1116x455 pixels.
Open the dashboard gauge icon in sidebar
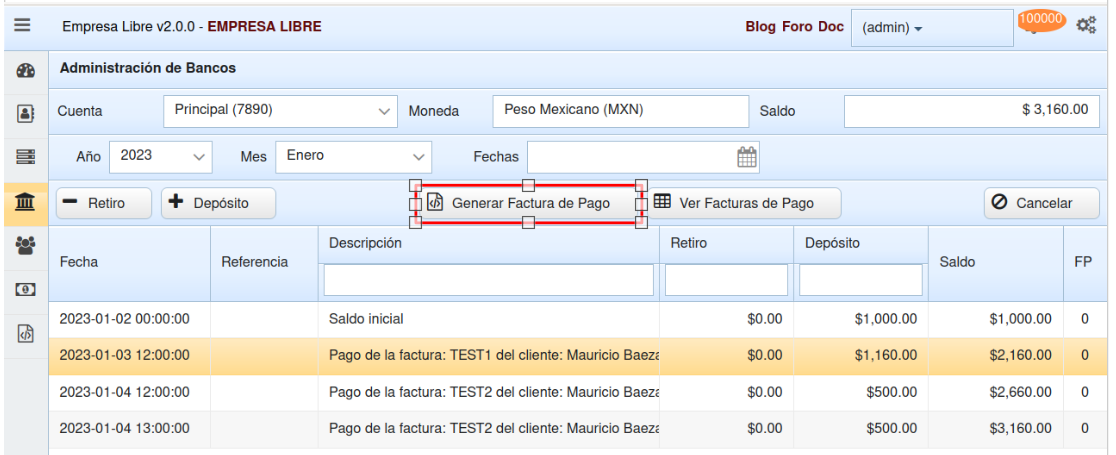(25, 71)
